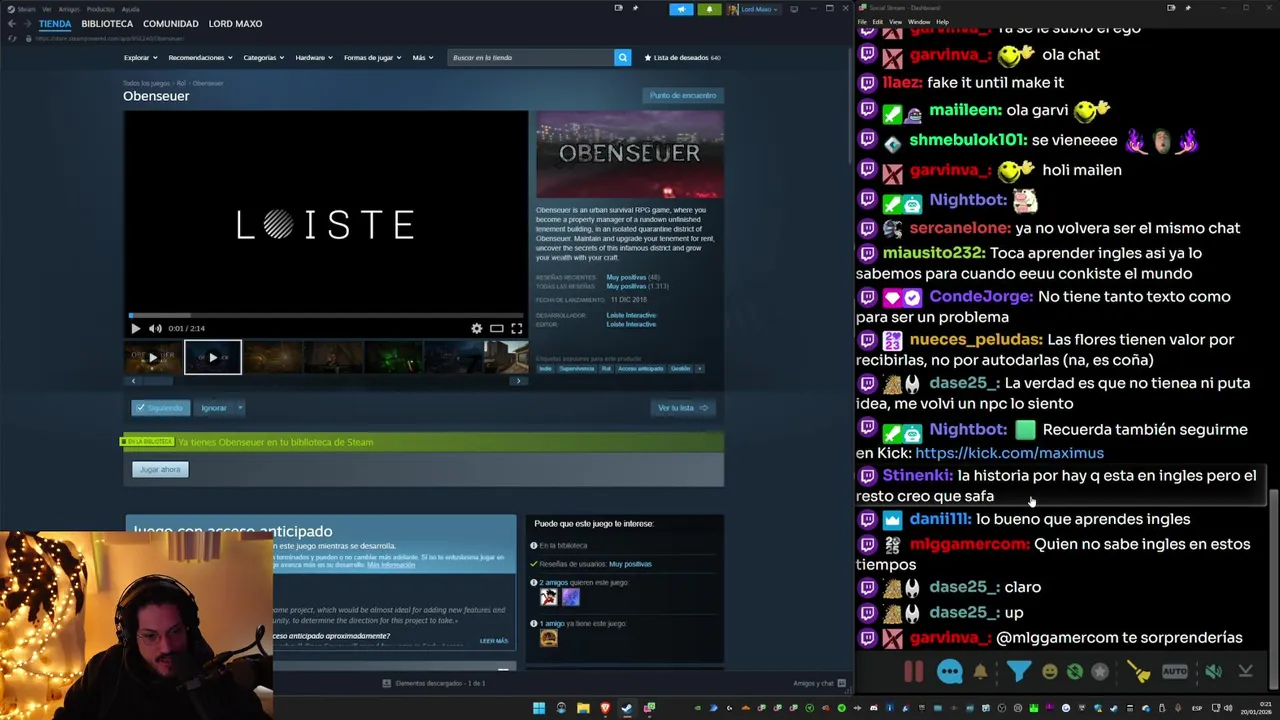Click the smiley emoji icon in Social Stream
The image size is (1280, 720).
tap(1049, 672)
